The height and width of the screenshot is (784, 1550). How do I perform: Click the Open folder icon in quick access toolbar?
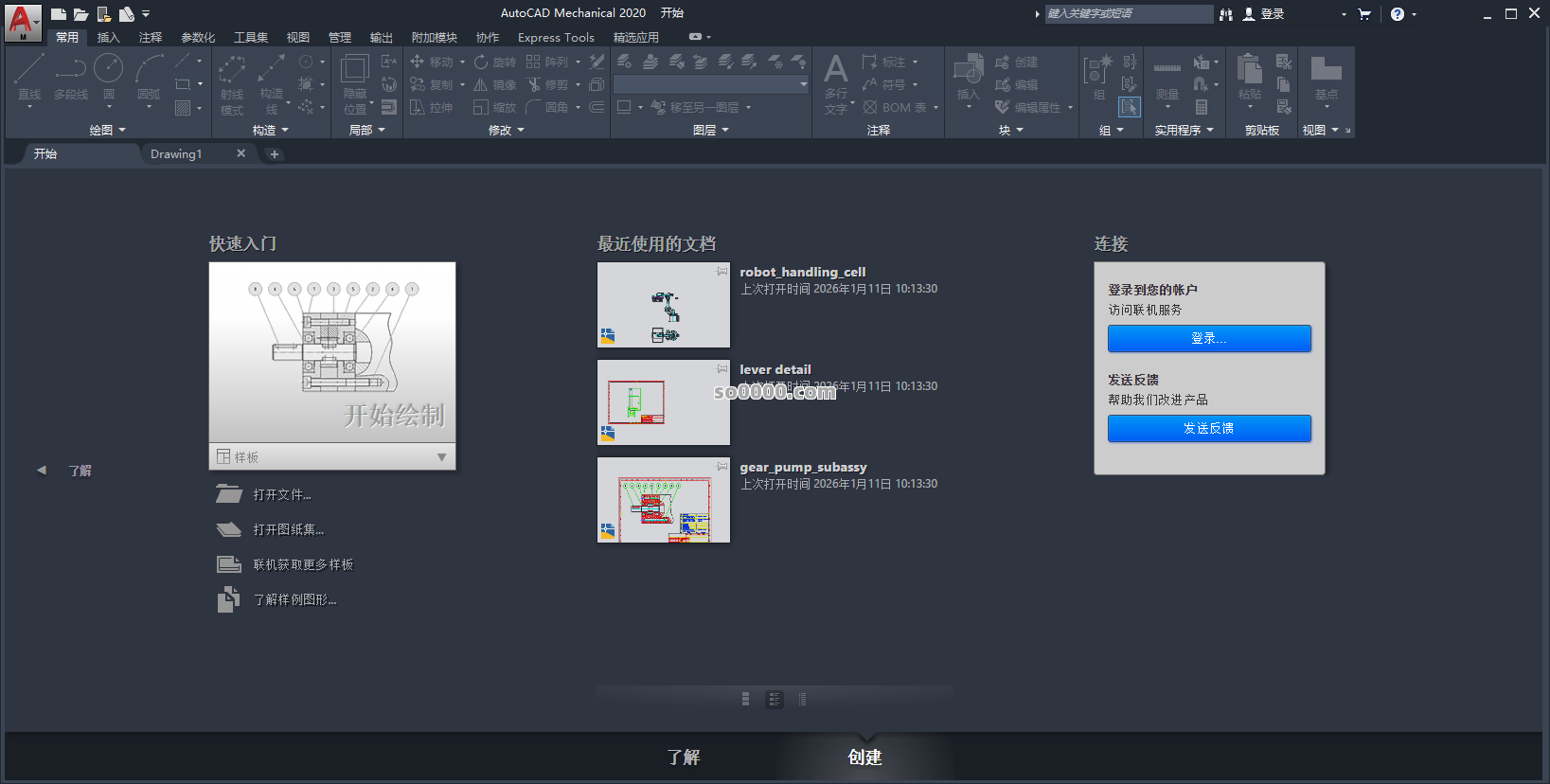pyautogui.click(x=81, y=14)
